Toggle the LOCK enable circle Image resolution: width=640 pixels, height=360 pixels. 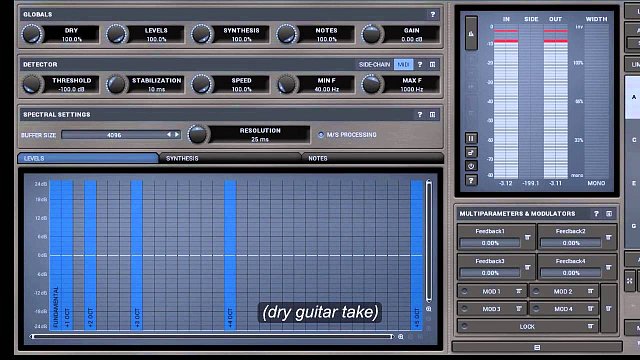point(464,327)
